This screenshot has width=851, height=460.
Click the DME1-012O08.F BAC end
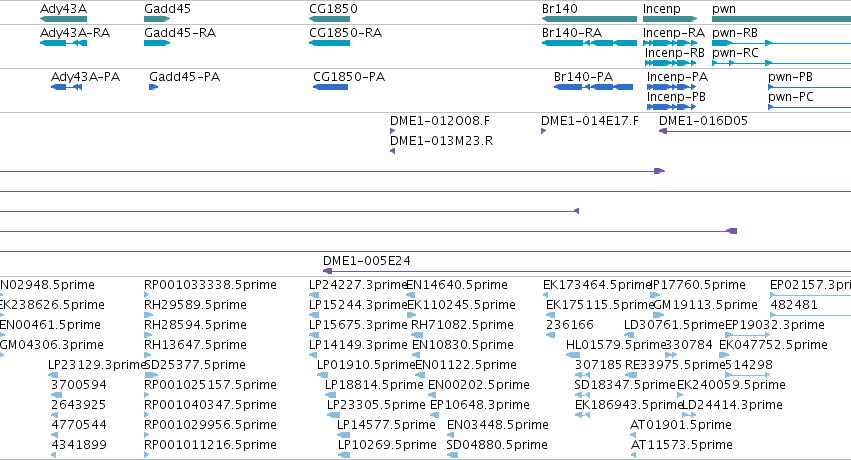[440, 121]
